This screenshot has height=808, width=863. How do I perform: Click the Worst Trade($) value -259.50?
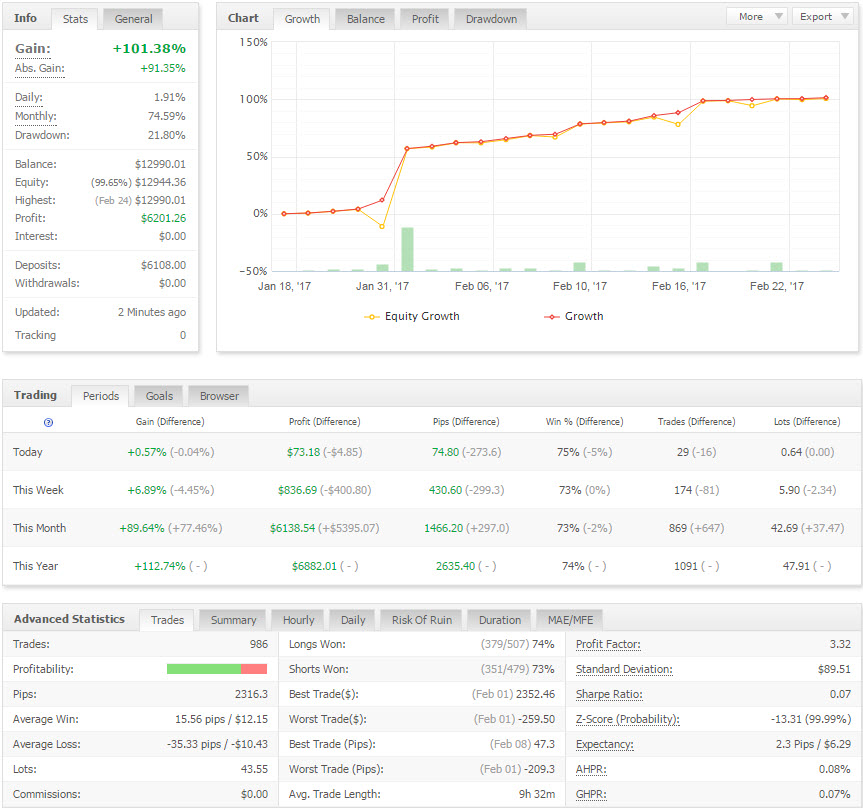point(536,719)
